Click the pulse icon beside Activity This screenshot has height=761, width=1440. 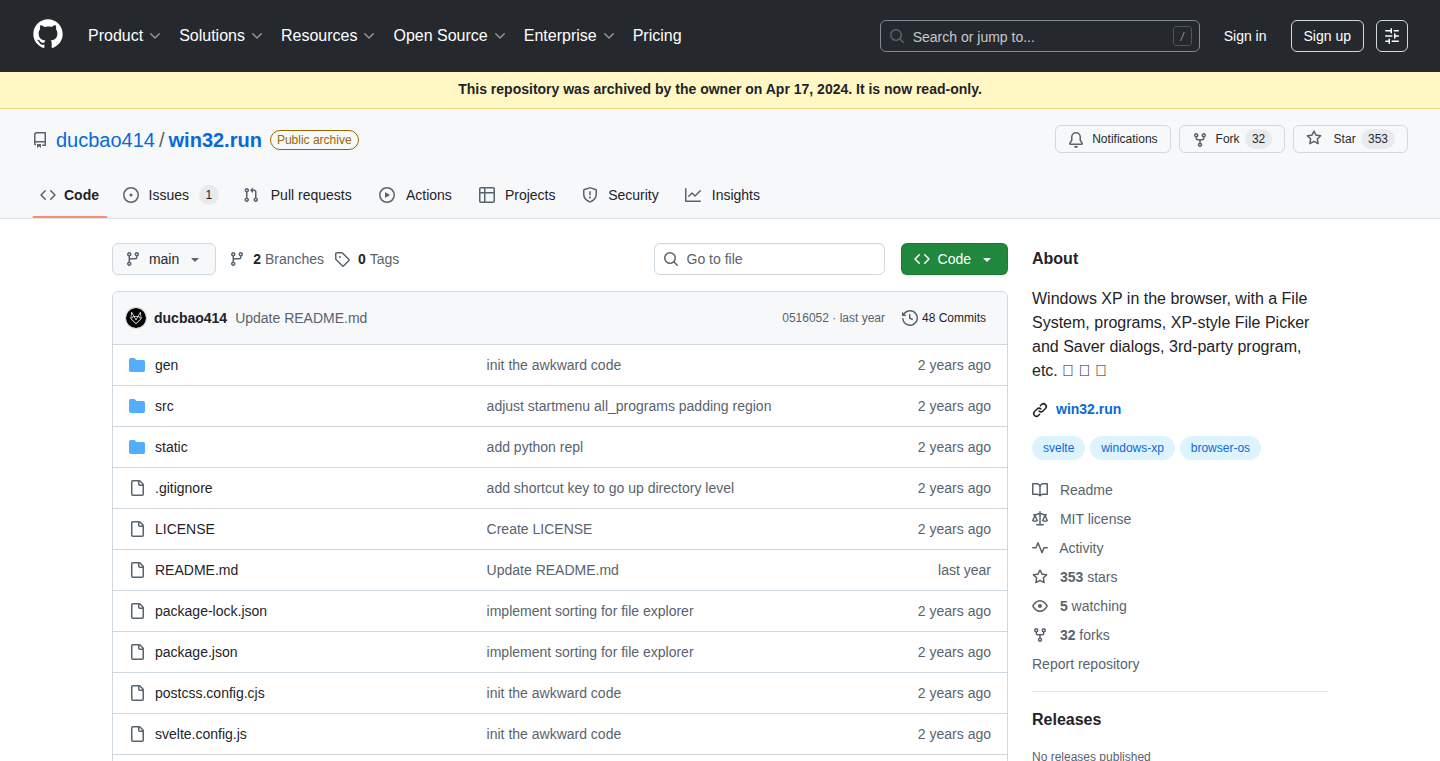tap(1040, 548)
